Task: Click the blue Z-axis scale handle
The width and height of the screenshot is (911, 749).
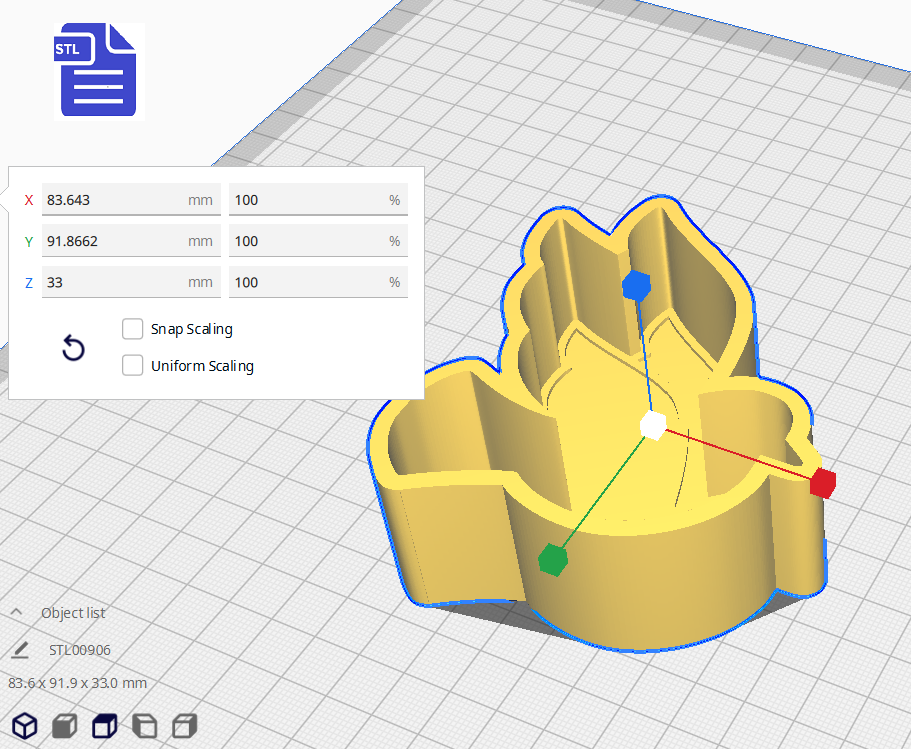Action: [x=636, y=286]
